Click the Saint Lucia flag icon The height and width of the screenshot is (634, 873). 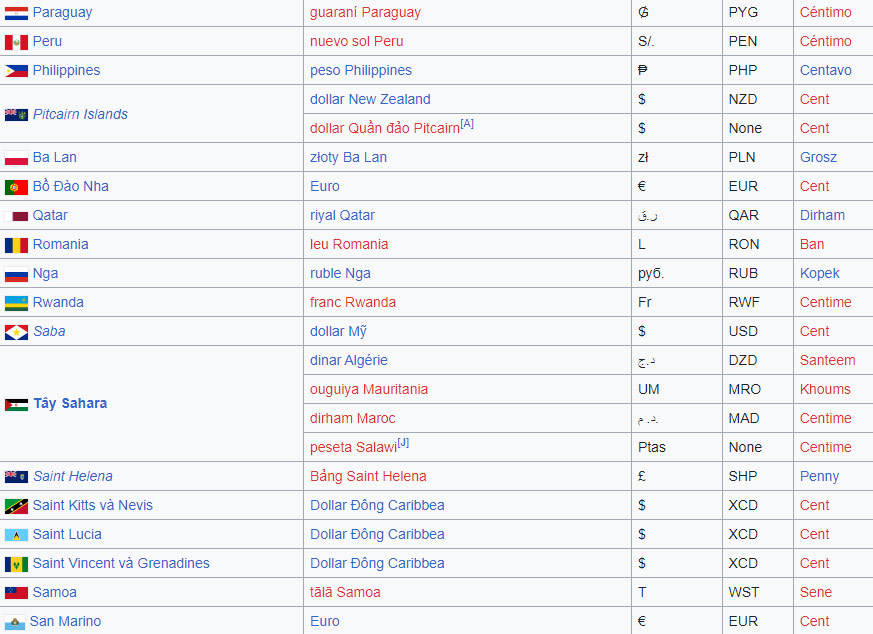[16, 535]
